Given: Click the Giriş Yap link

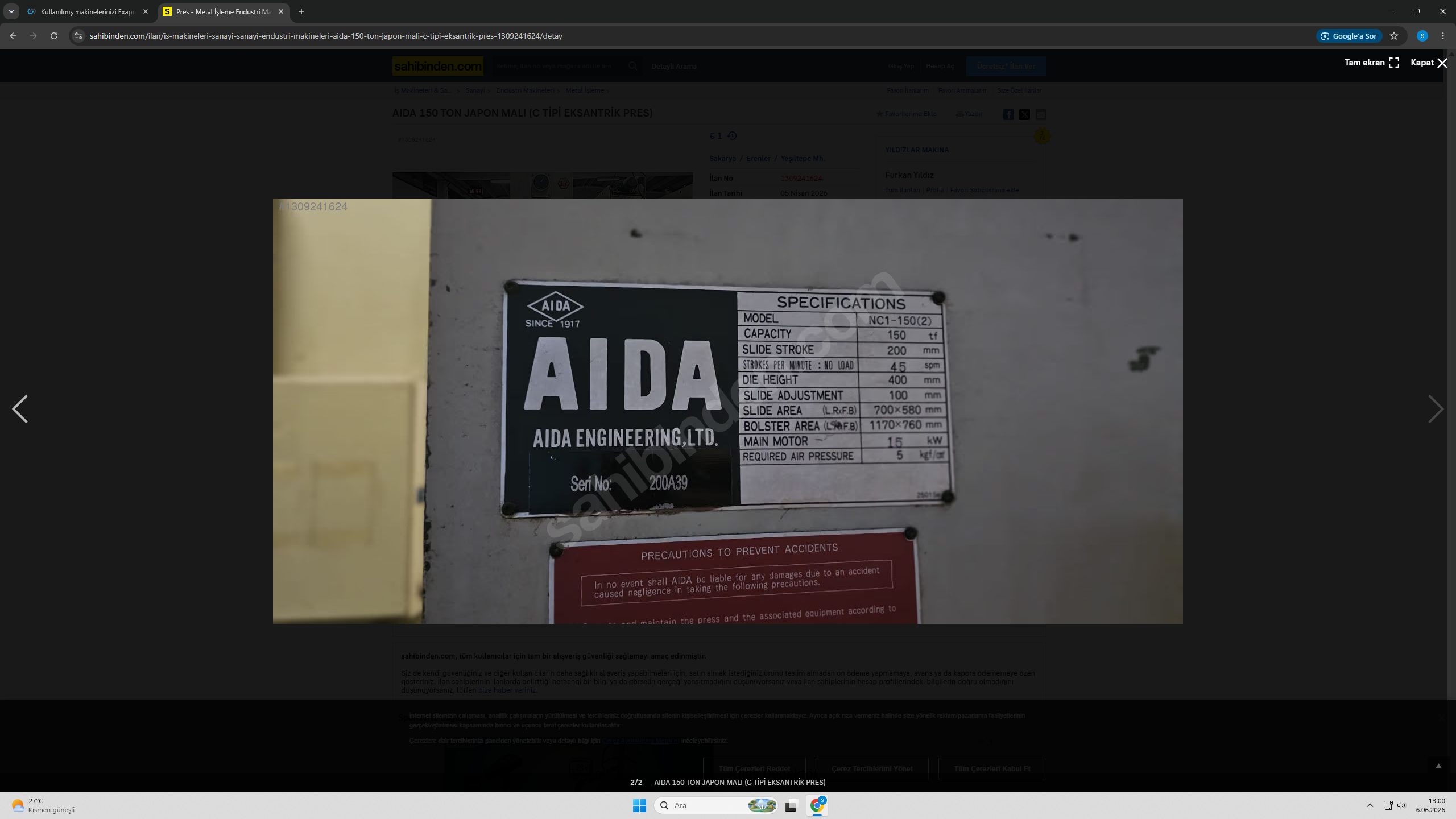Looking at the screenshot, I should coord(901,67).
